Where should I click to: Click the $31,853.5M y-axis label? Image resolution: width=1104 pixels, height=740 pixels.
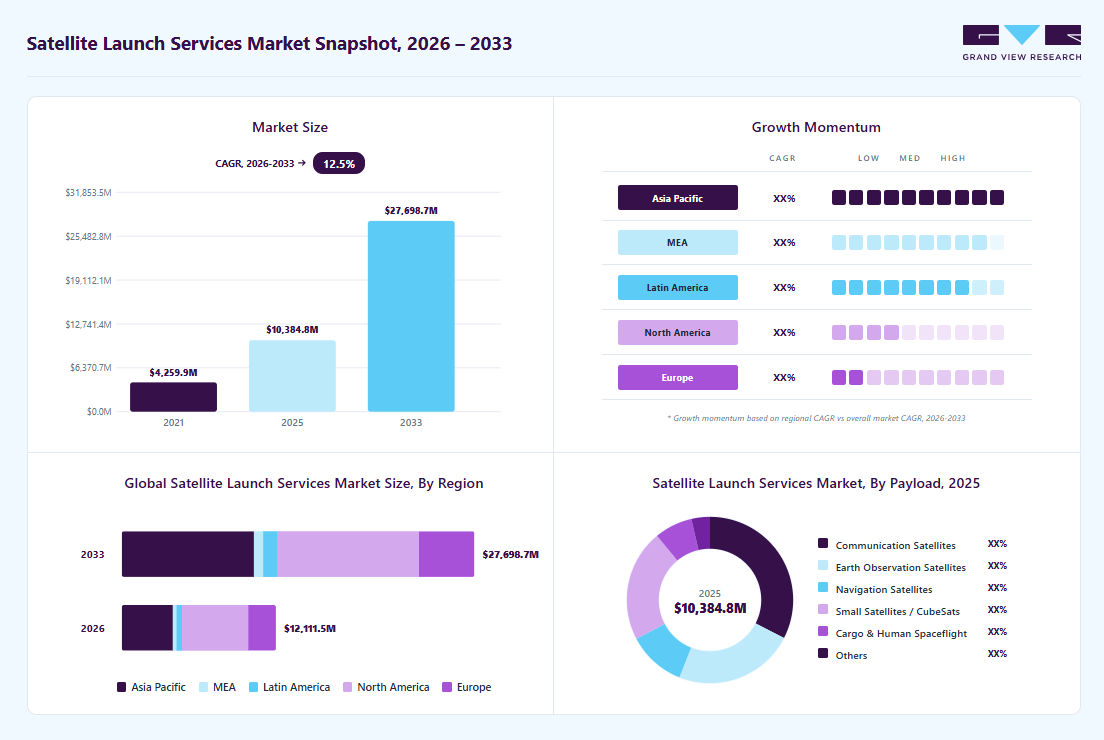(x=88, y=192)
